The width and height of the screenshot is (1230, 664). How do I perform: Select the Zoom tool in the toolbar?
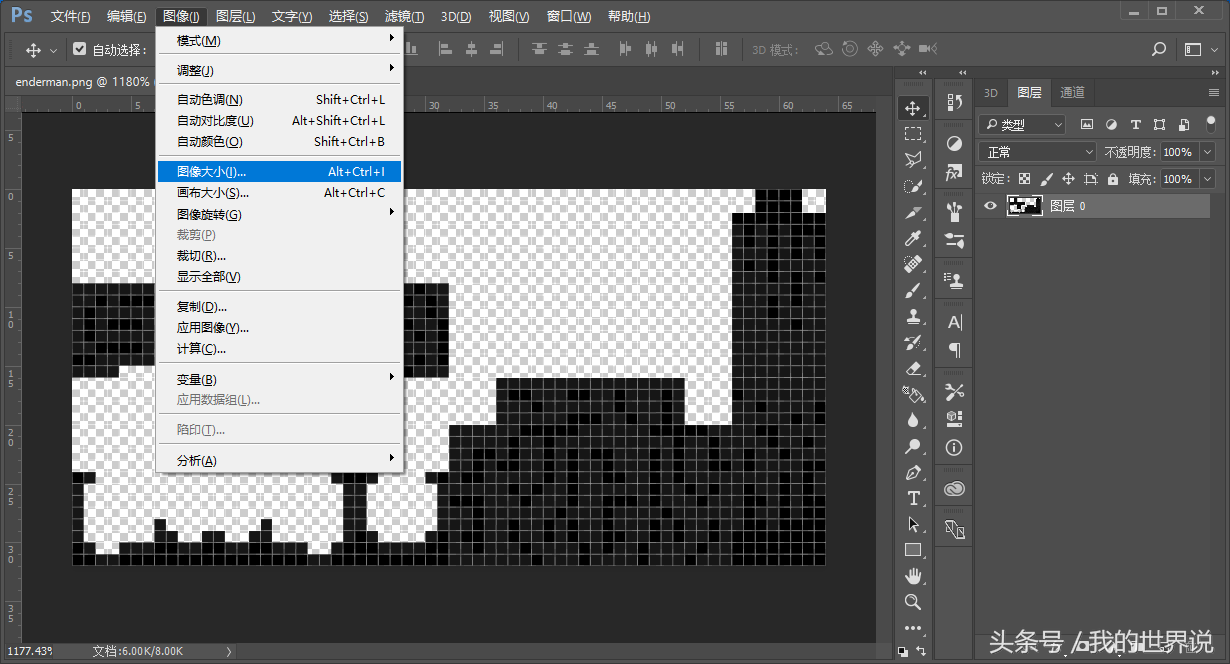click(x=912, y=602)
